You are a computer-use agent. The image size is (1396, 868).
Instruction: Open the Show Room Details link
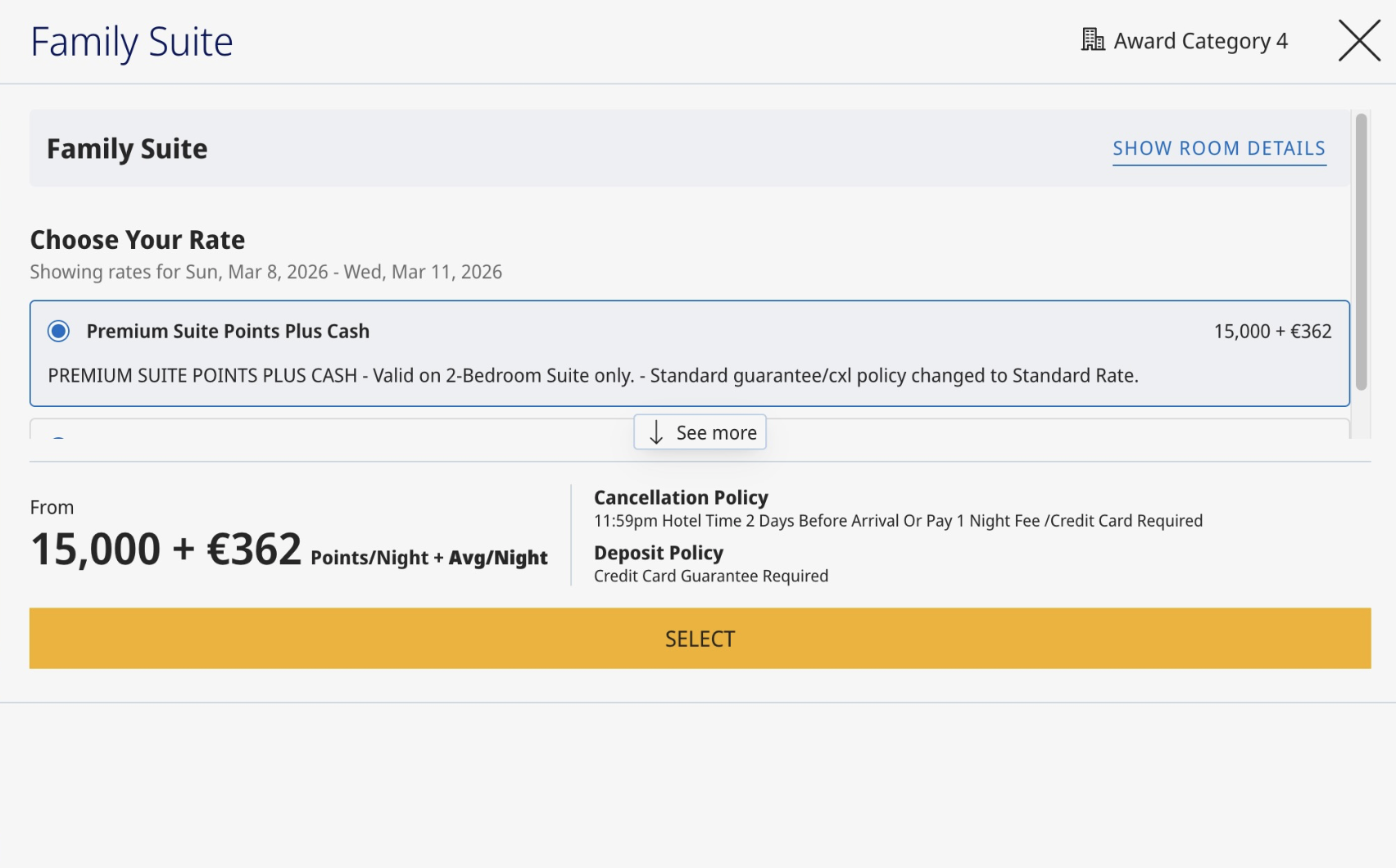tap(1218, 149)
